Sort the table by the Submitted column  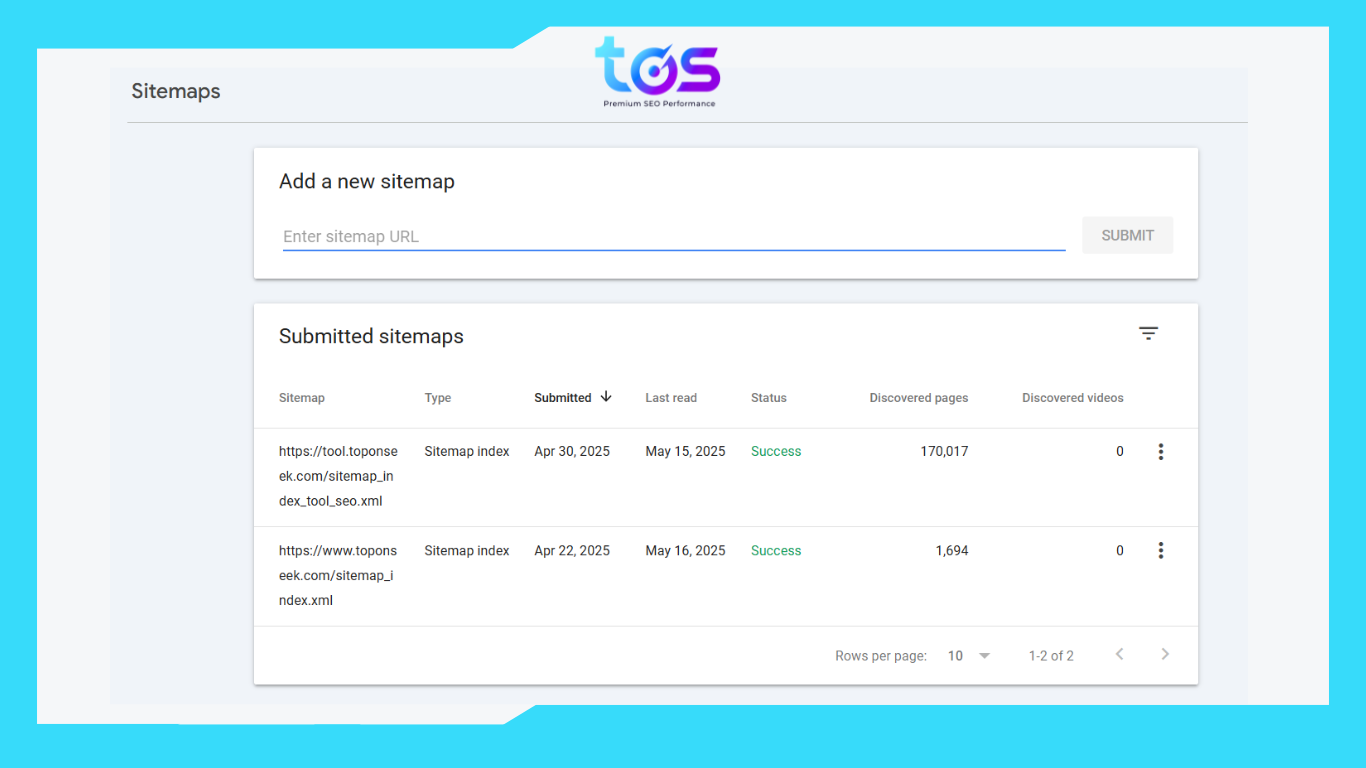click(x=563, y=397)
